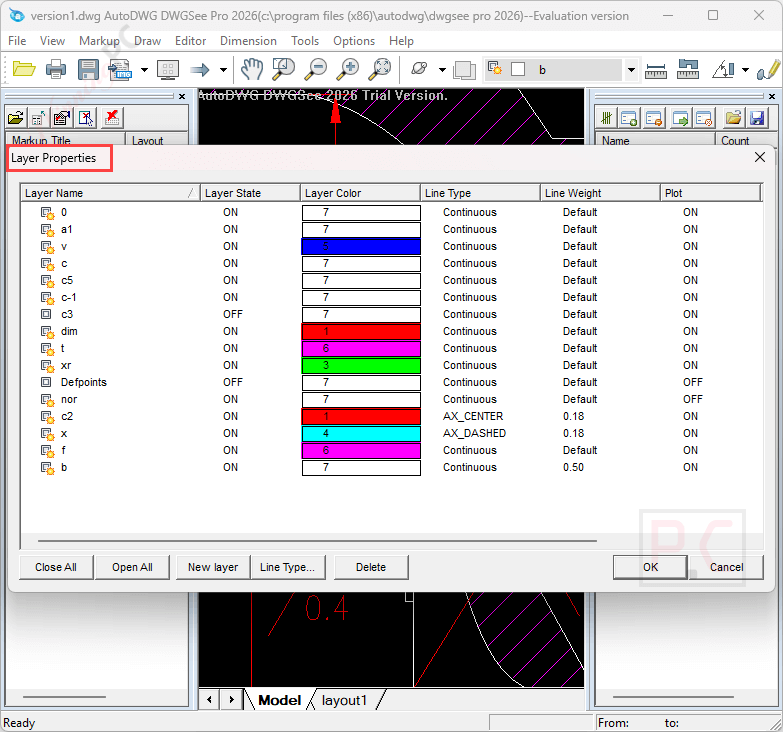Click the delete markup red X icon in left panel
This screenshot has height=732, width=783.
(112, 118)
